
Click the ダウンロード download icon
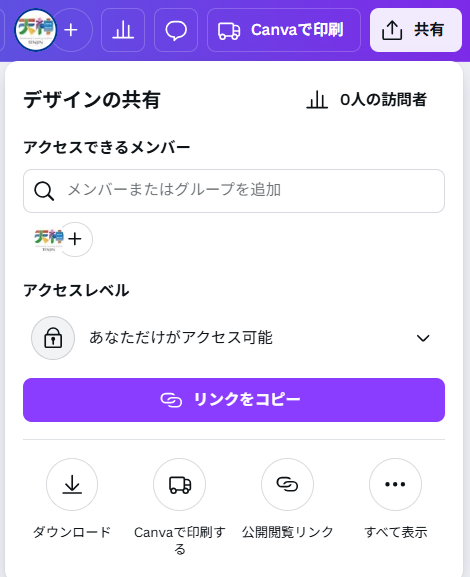(x=72, y=484)
